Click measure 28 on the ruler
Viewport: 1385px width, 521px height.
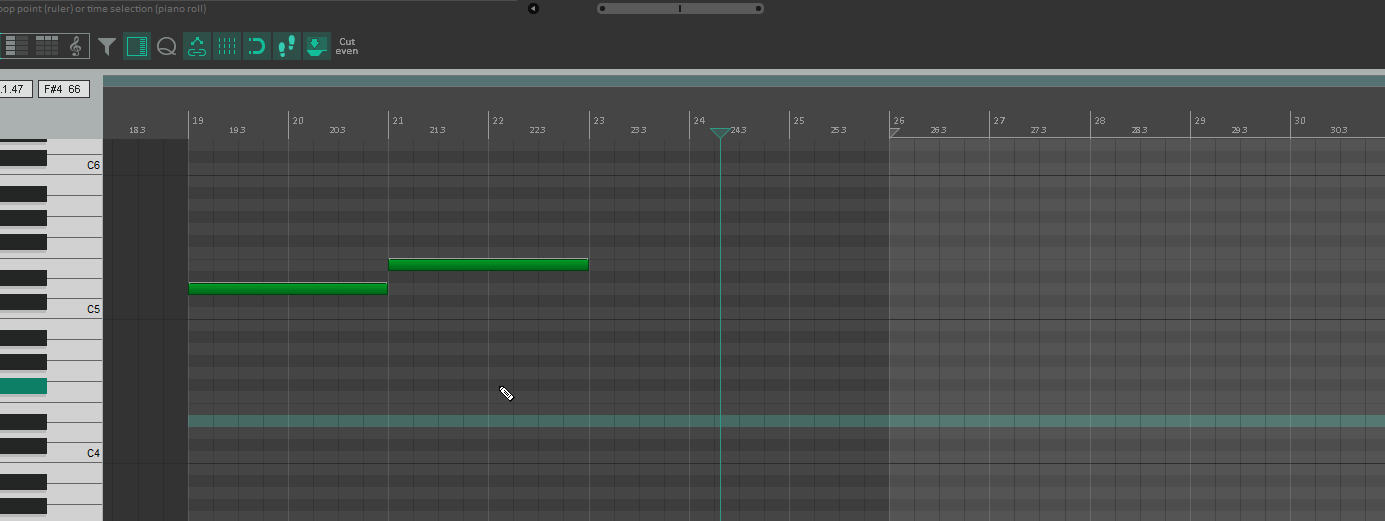pyautogui.click(x=1099, y=120)
